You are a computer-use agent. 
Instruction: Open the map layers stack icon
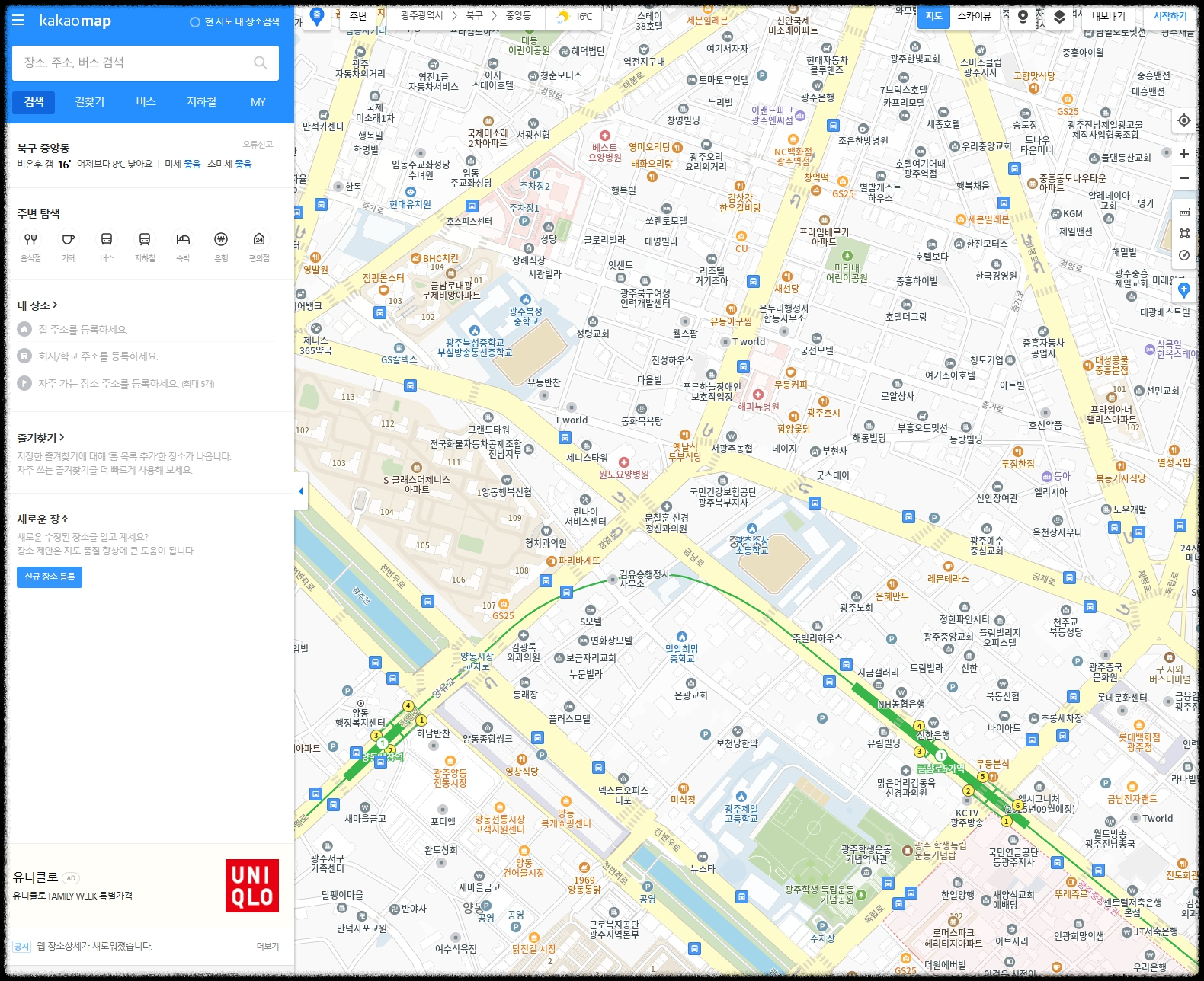(1059, 16)
